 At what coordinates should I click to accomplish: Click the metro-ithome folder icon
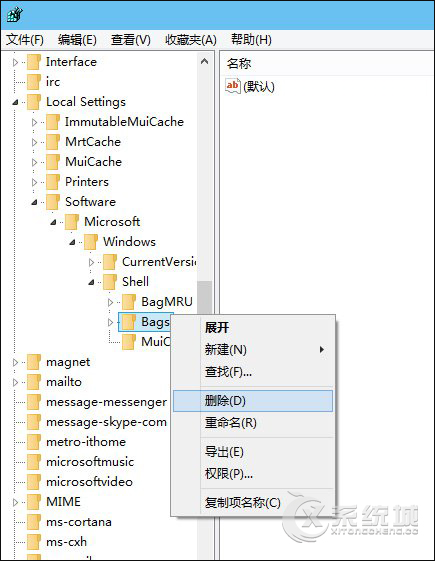(34, 442)
